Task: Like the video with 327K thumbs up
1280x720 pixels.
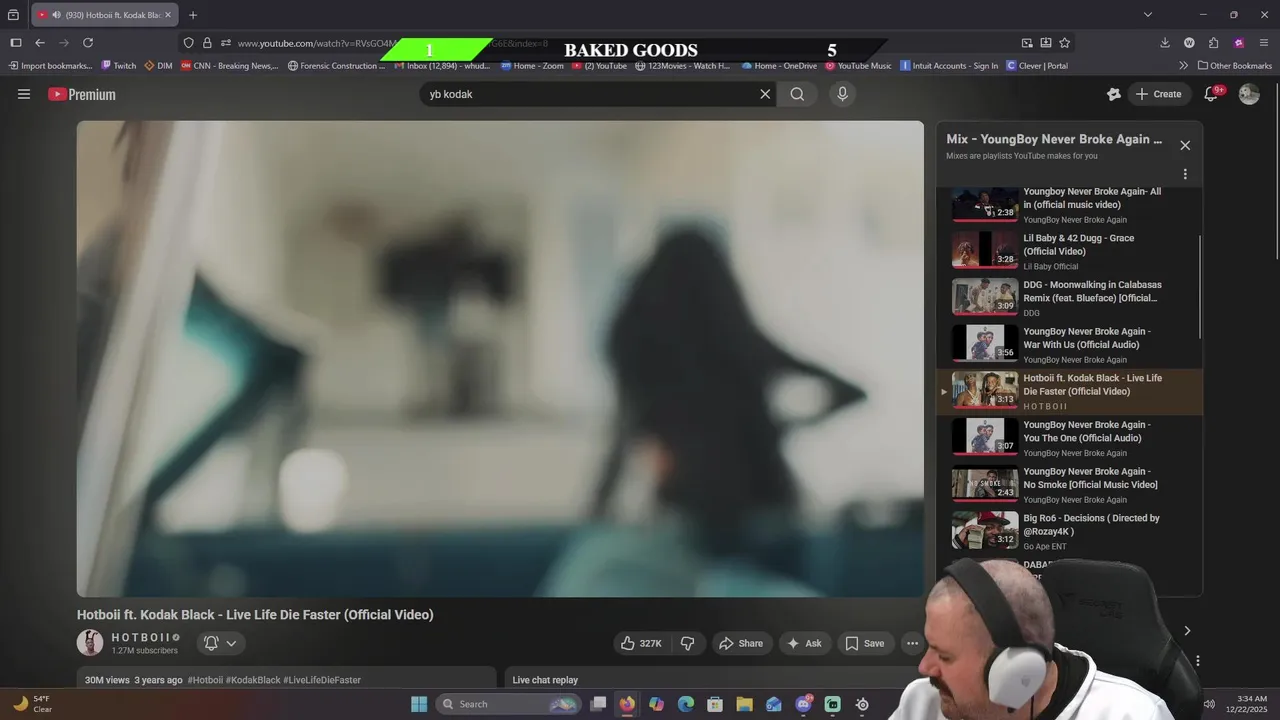Action: 641,643
